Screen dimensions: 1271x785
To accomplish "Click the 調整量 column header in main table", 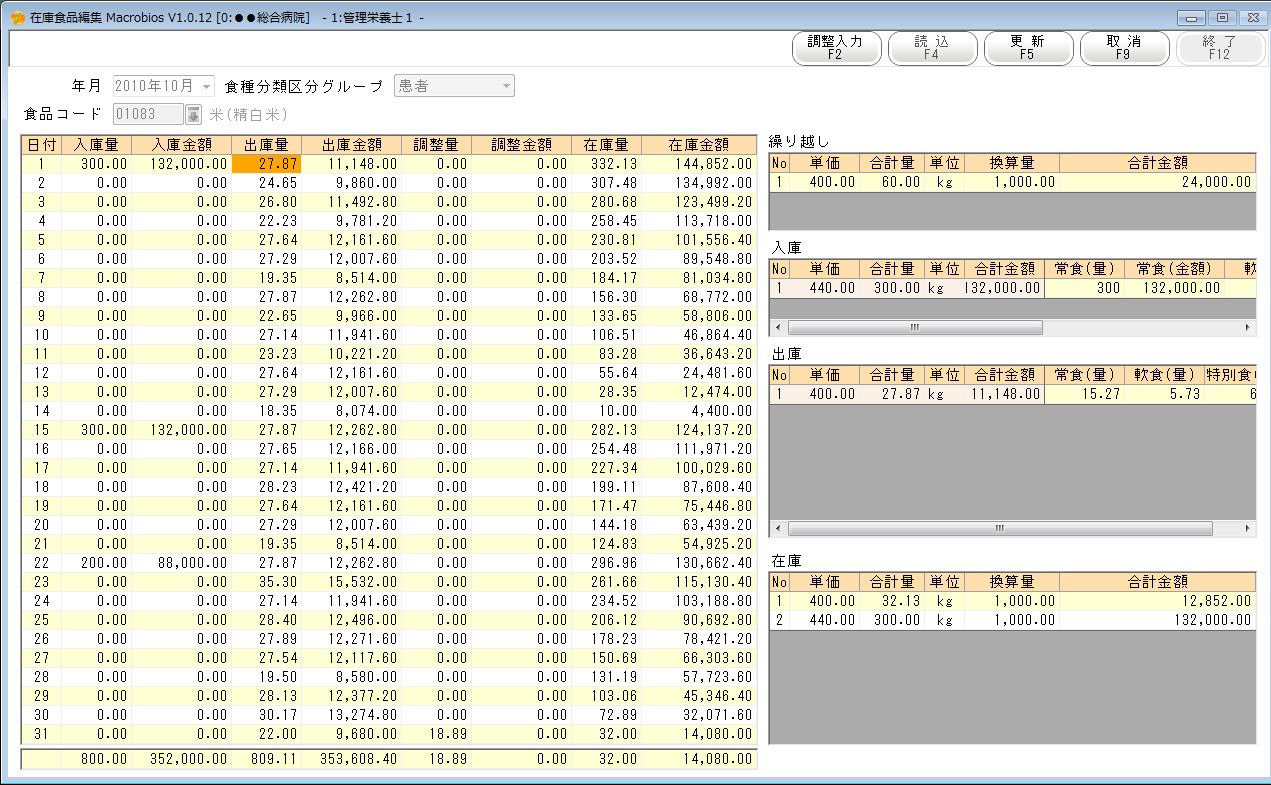I will click(x=436, y=145).
